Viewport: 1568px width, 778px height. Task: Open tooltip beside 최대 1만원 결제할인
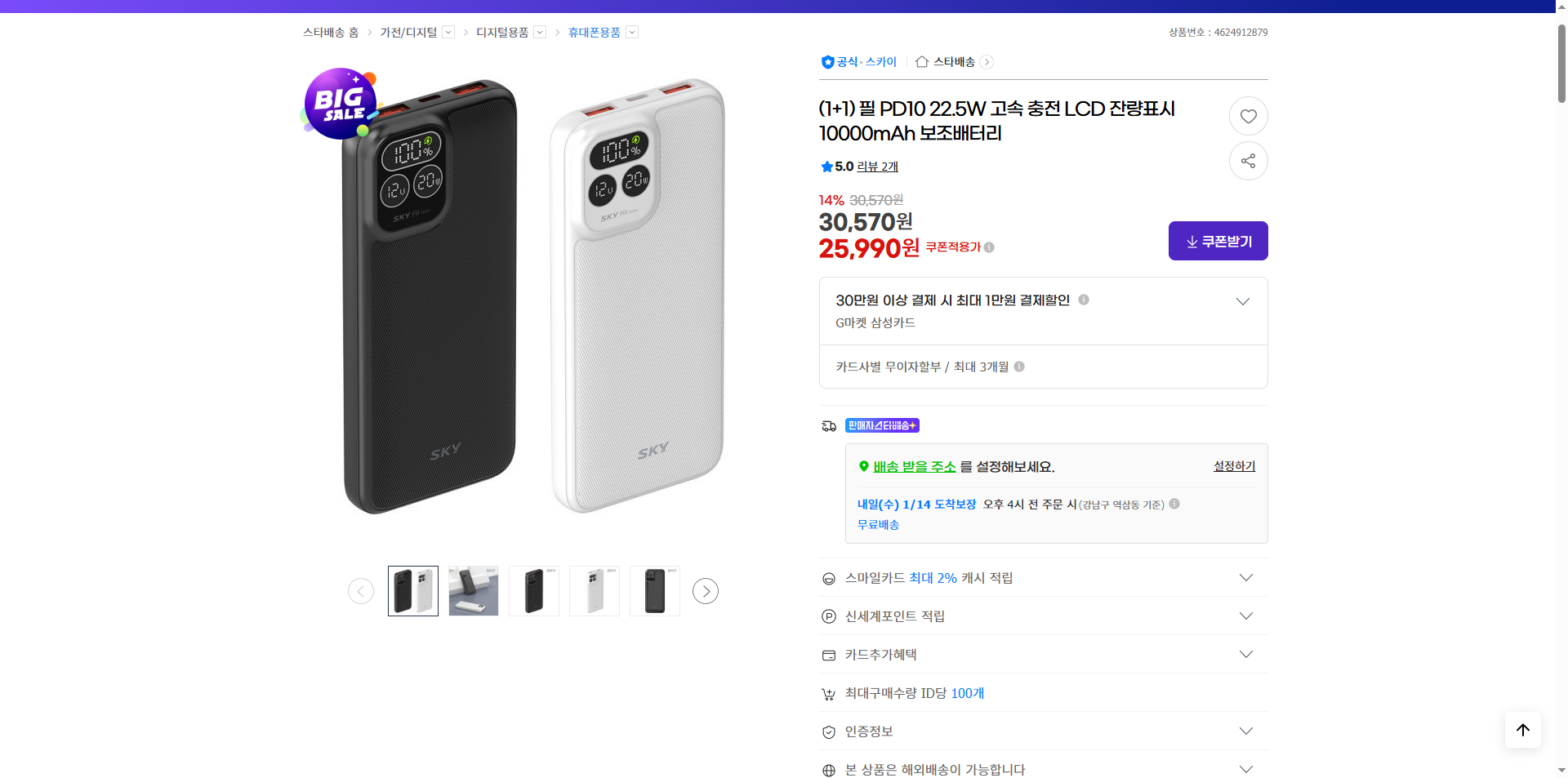click(x=1083, y=300)
